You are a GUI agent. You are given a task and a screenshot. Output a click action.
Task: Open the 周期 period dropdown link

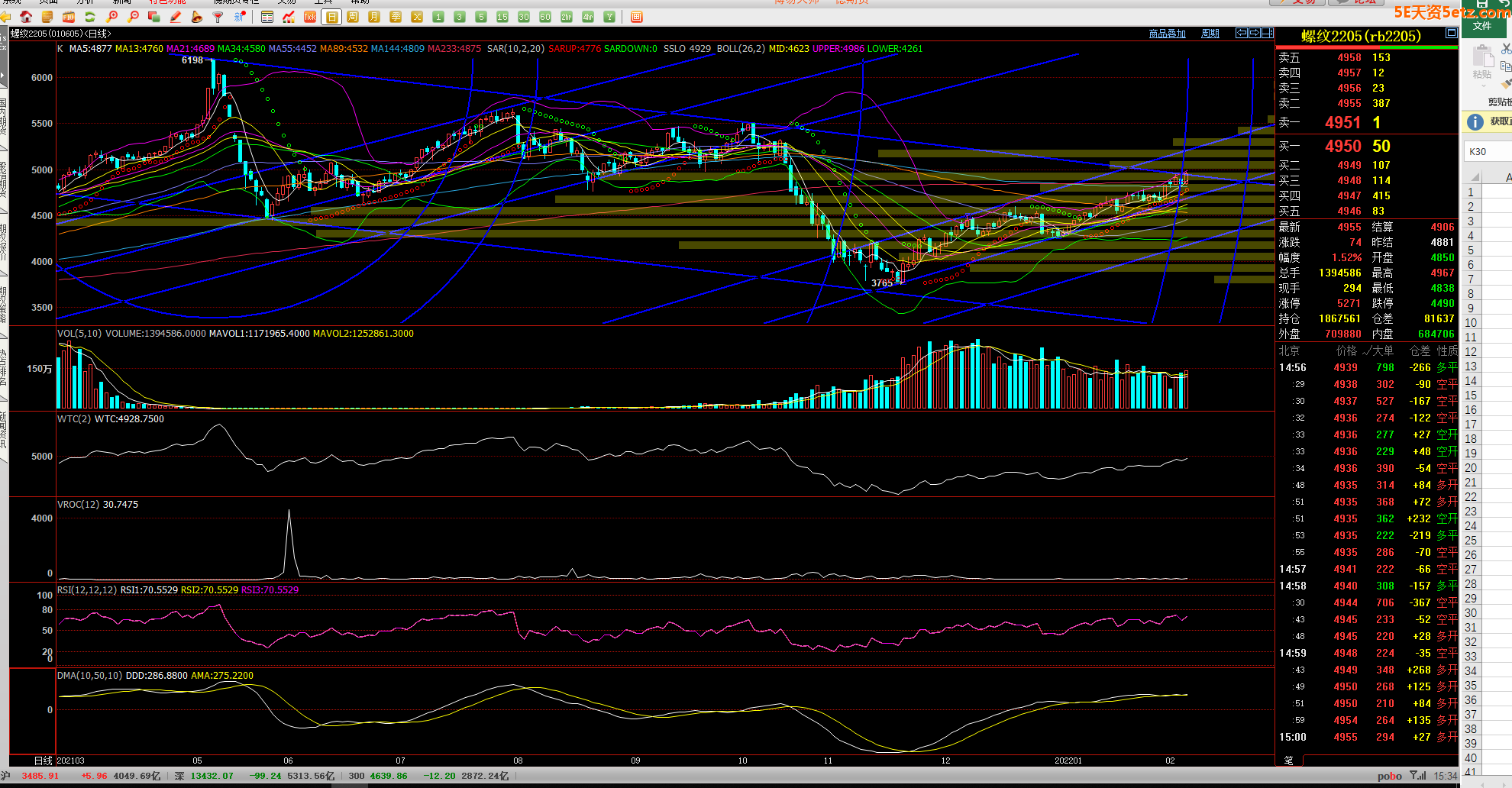[1210, 34]
